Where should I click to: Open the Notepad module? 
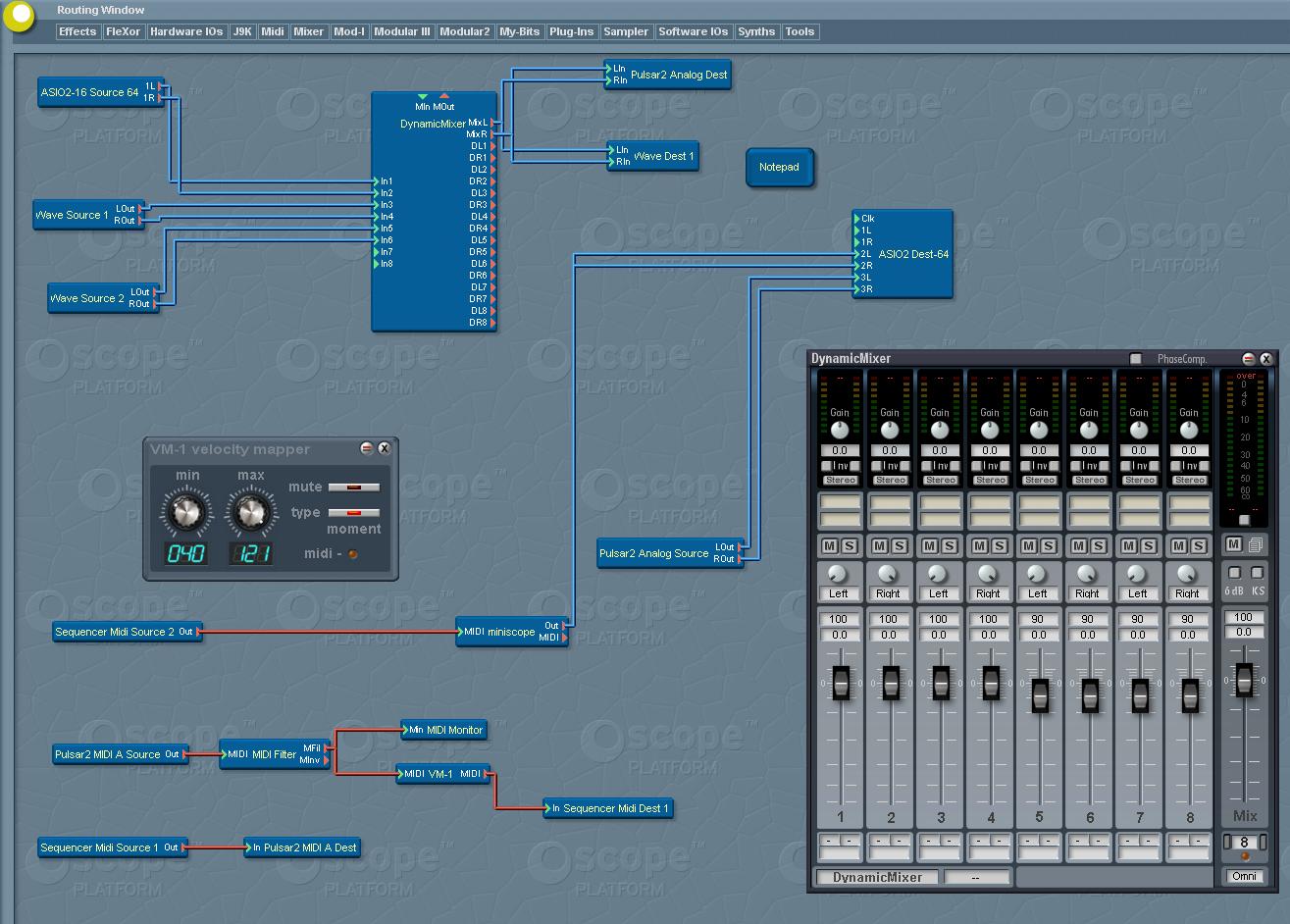pyautogui.click(x=779, y=168)
